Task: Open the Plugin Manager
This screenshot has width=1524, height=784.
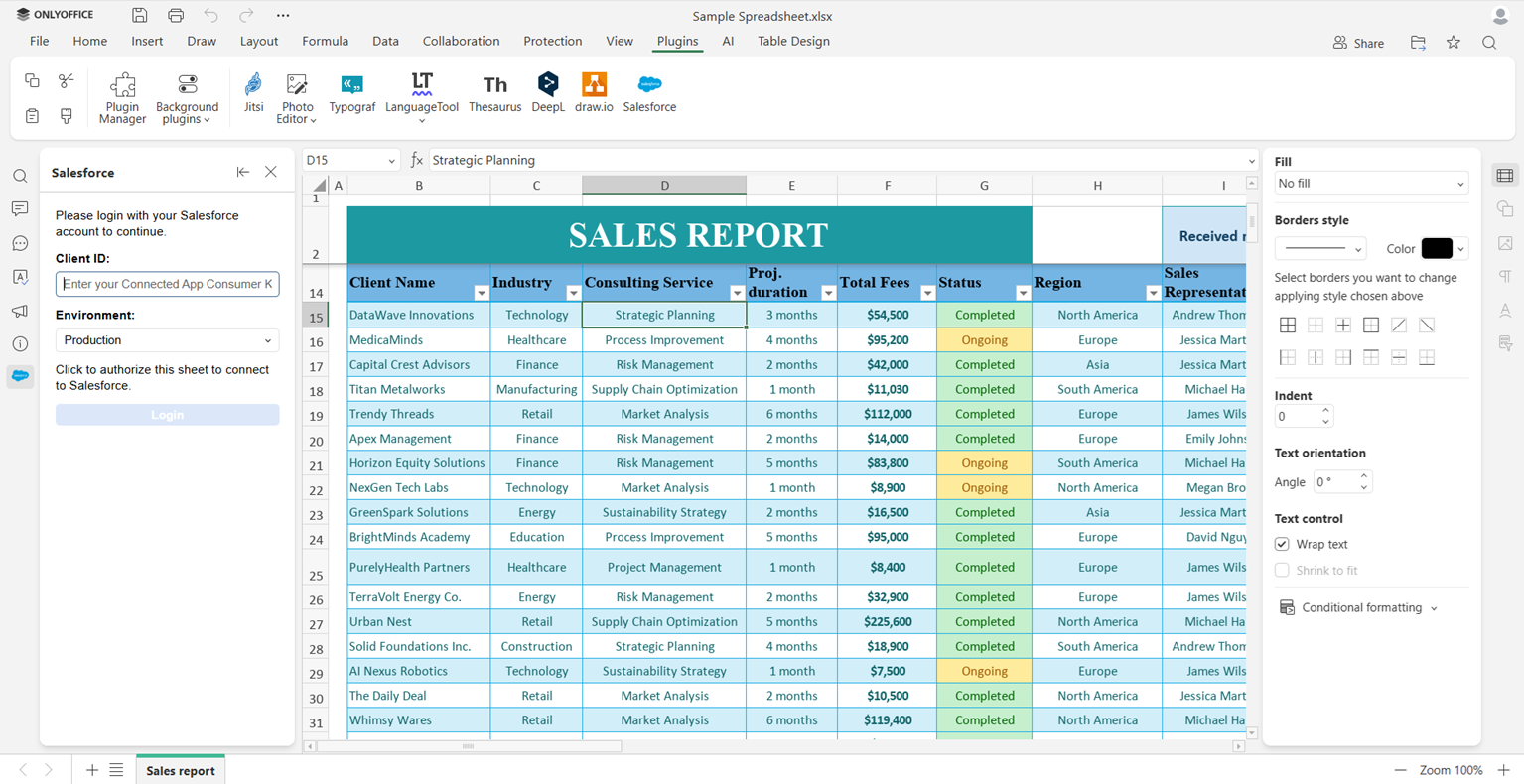Action: tap(122, 97)
